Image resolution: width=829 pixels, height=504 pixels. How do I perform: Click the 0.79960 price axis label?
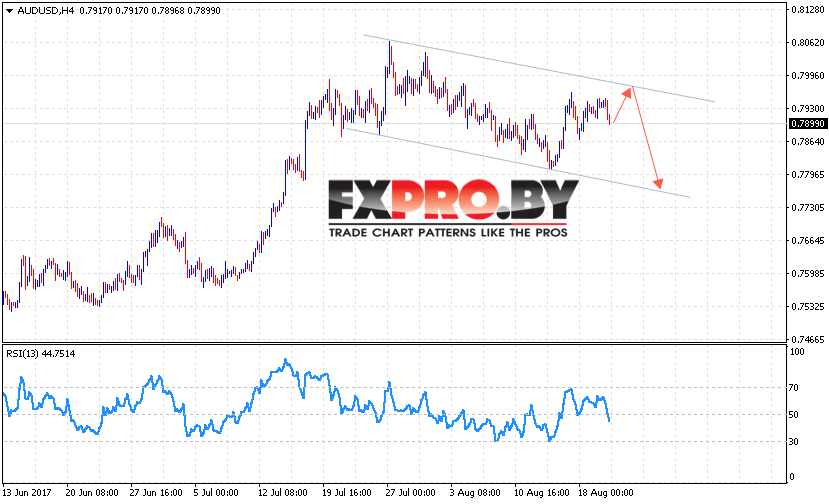tap(807, 76)
